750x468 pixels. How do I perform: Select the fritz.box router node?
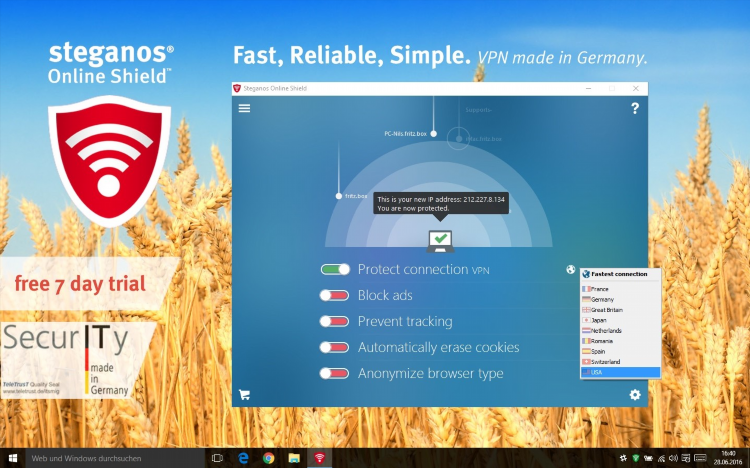(339, 196)
